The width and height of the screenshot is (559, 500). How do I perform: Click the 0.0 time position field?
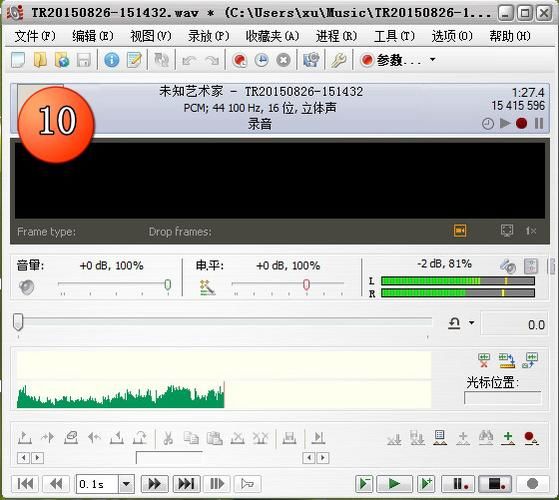pos(515,324)
